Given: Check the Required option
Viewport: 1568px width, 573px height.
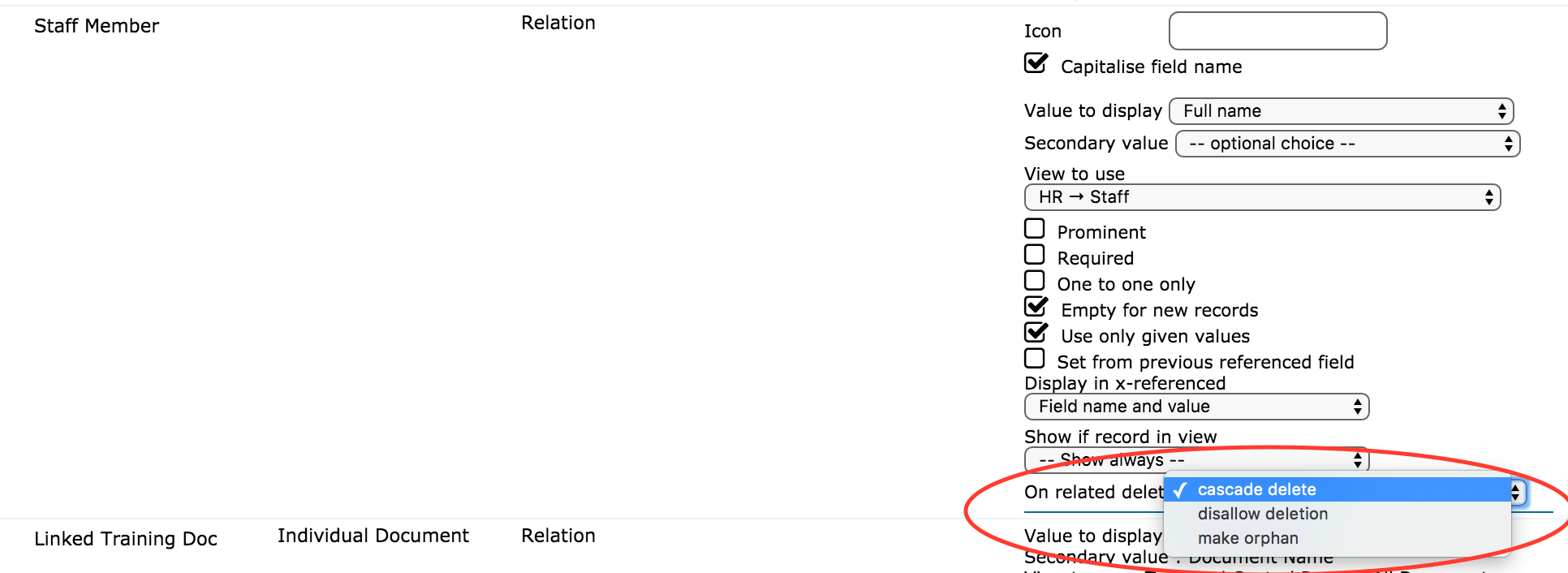Looking at the screenshot, I should 1035,254.
